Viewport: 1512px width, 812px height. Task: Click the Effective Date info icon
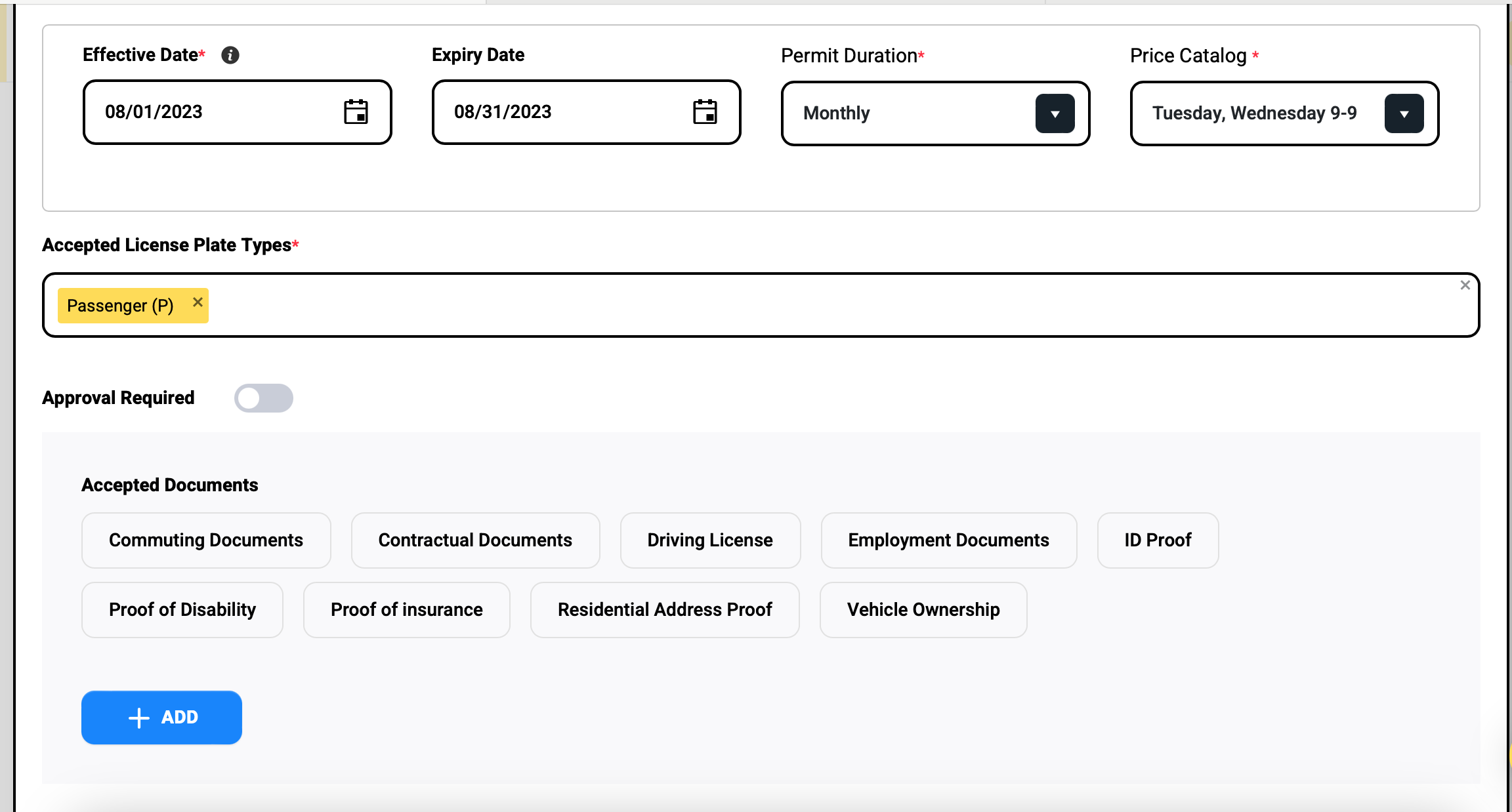230,55
